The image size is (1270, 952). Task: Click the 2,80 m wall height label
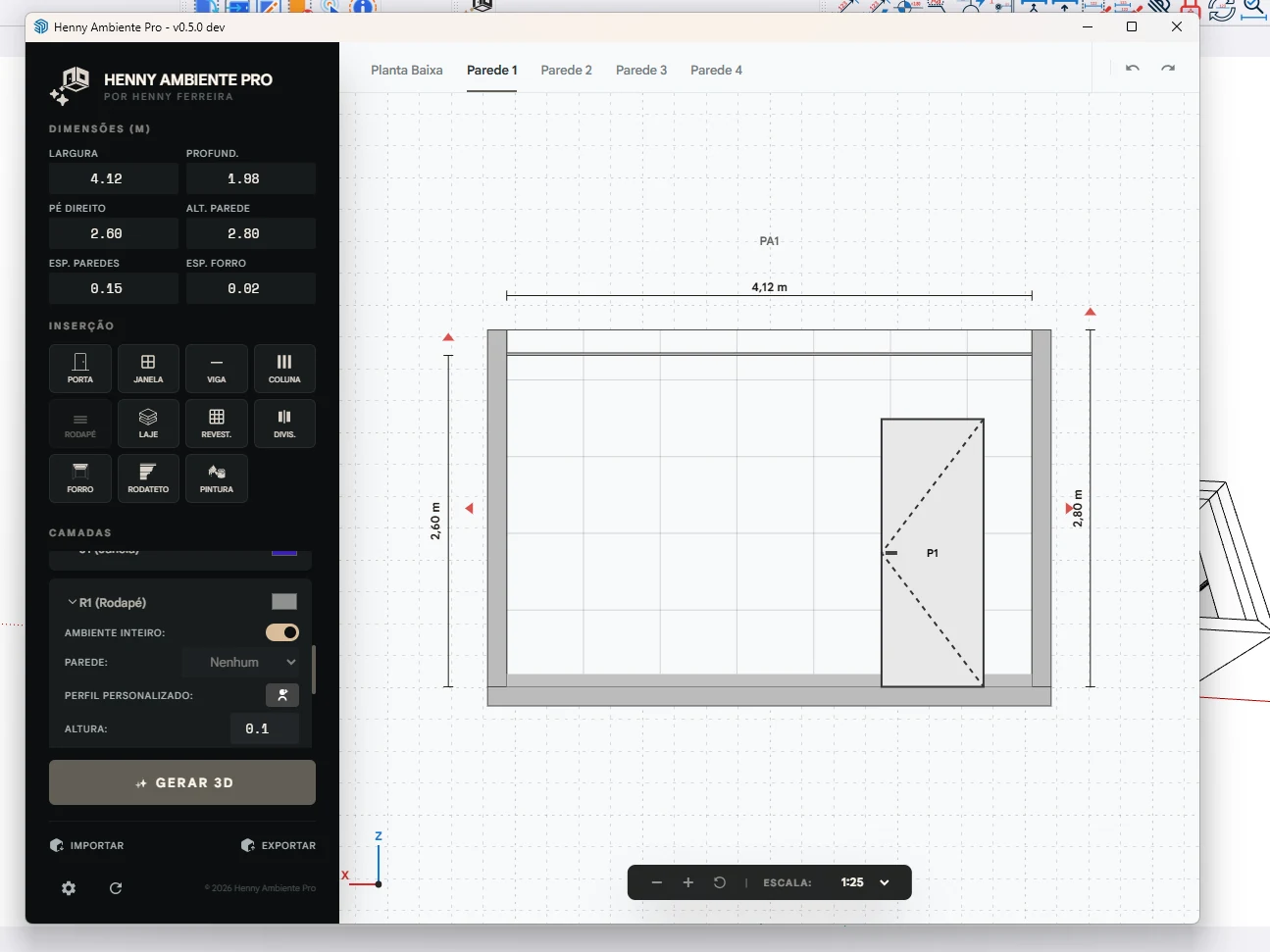tap(1078, 509)
